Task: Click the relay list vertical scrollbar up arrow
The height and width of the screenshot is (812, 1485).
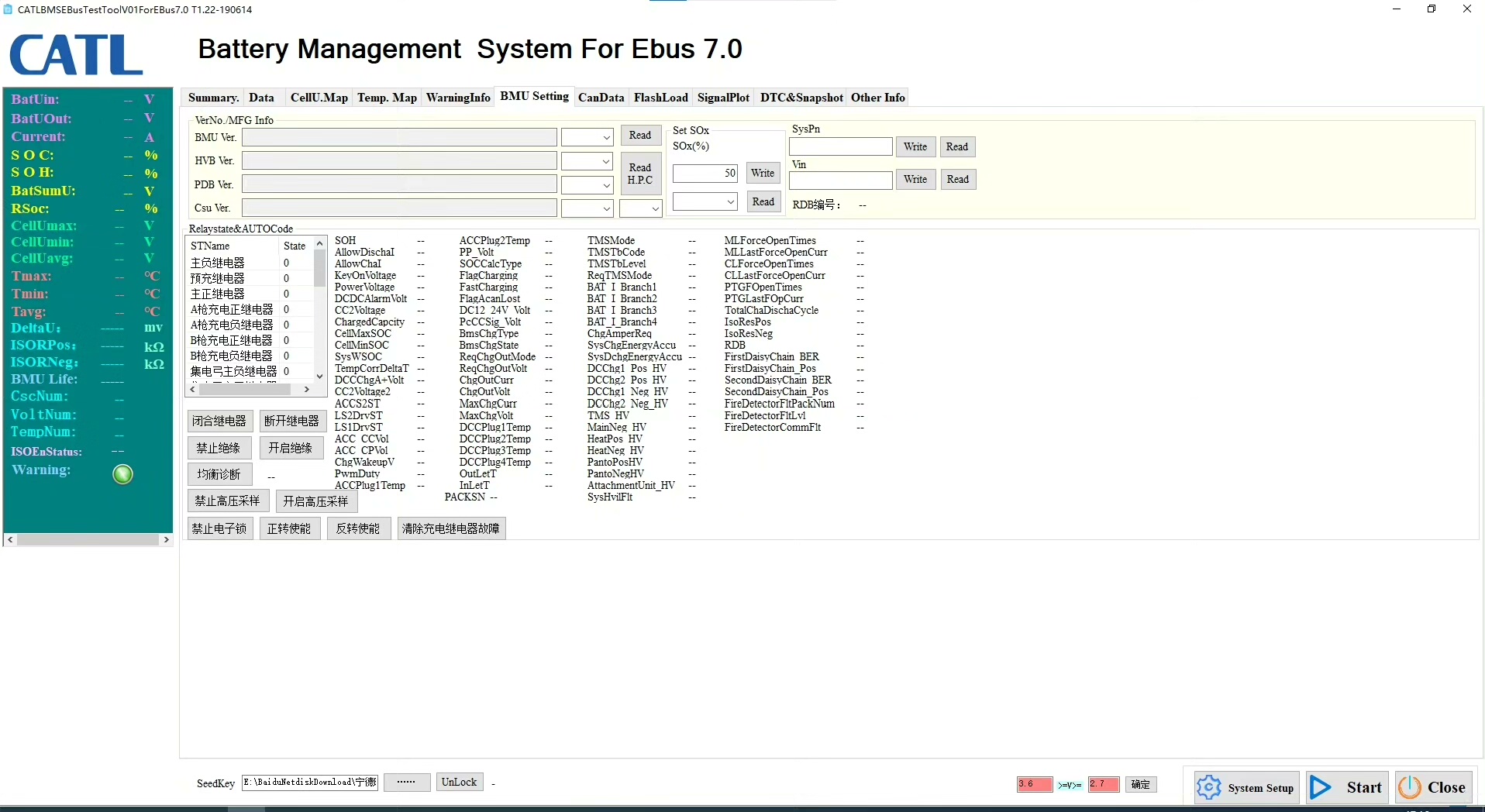Action: (x=319, y=244)
